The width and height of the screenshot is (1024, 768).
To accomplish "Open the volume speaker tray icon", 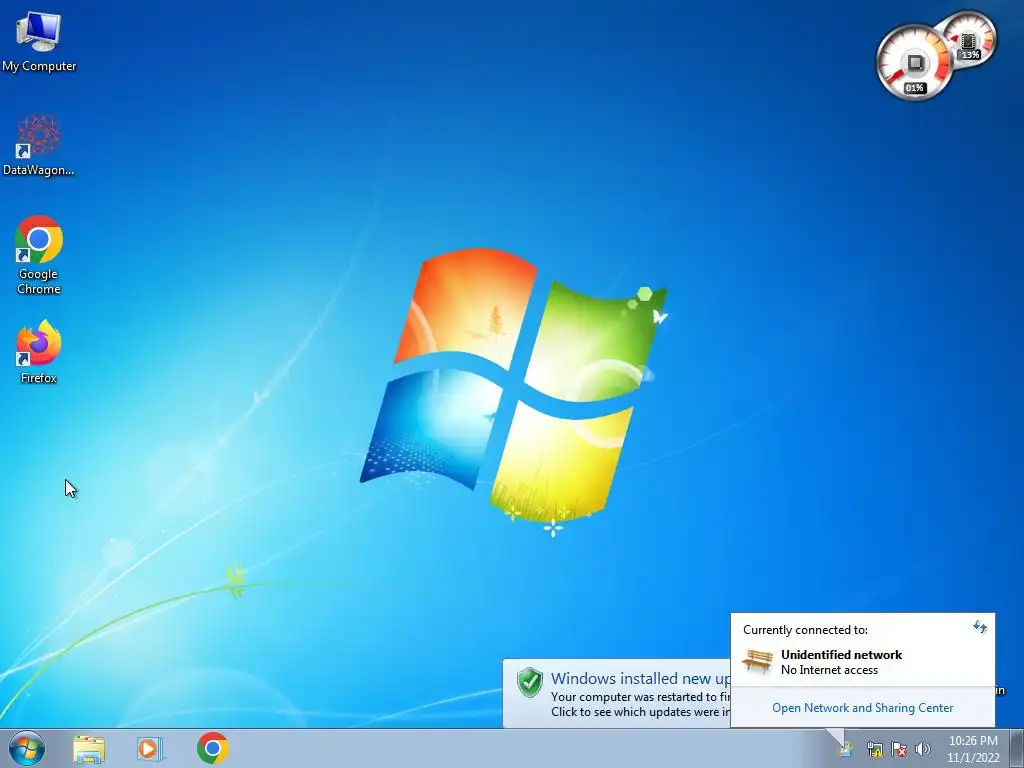I will (922, 749).
